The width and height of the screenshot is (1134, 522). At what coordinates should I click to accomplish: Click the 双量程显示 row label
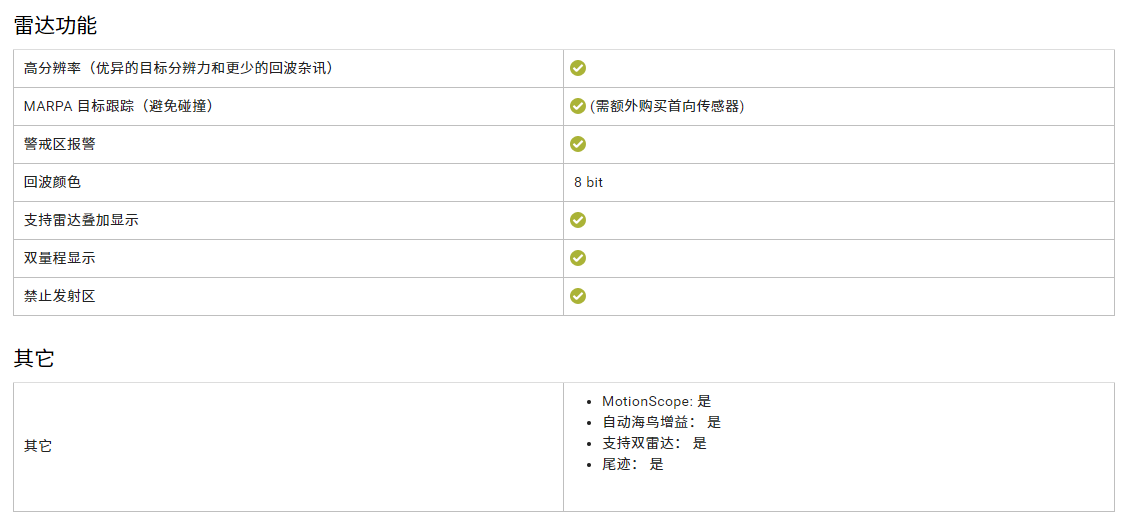[60, 258]
